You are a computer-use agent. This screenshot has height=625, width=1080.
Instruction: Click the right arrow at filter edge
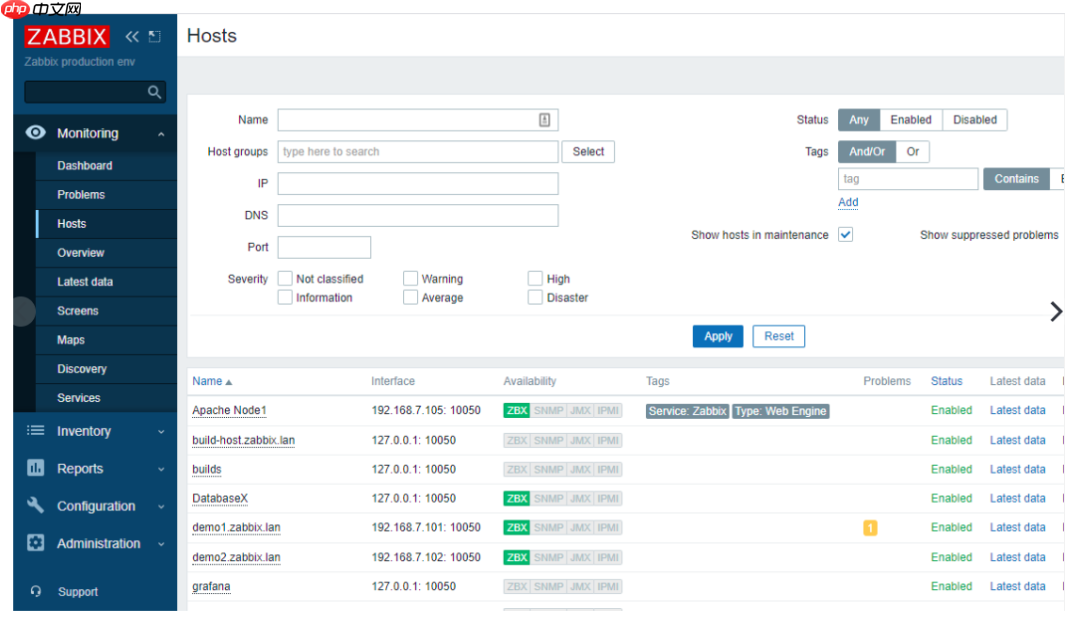(1056, 311)
